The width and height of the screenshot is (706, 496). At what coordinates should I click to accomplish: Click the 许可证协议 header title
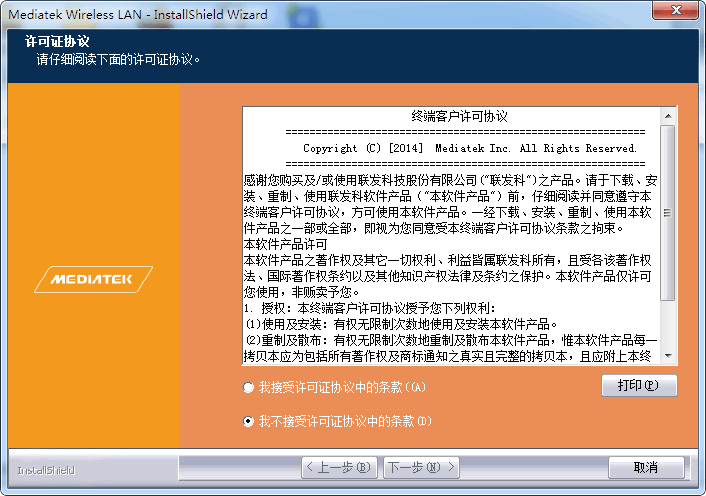click(x=57, y=41)
